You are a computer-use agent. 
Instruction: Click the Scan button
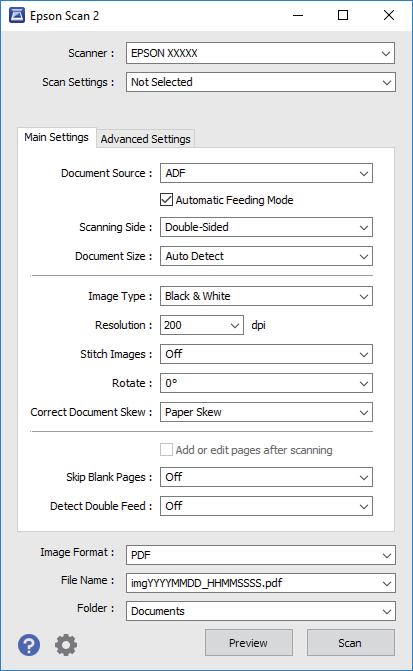(x=351, y=643)
